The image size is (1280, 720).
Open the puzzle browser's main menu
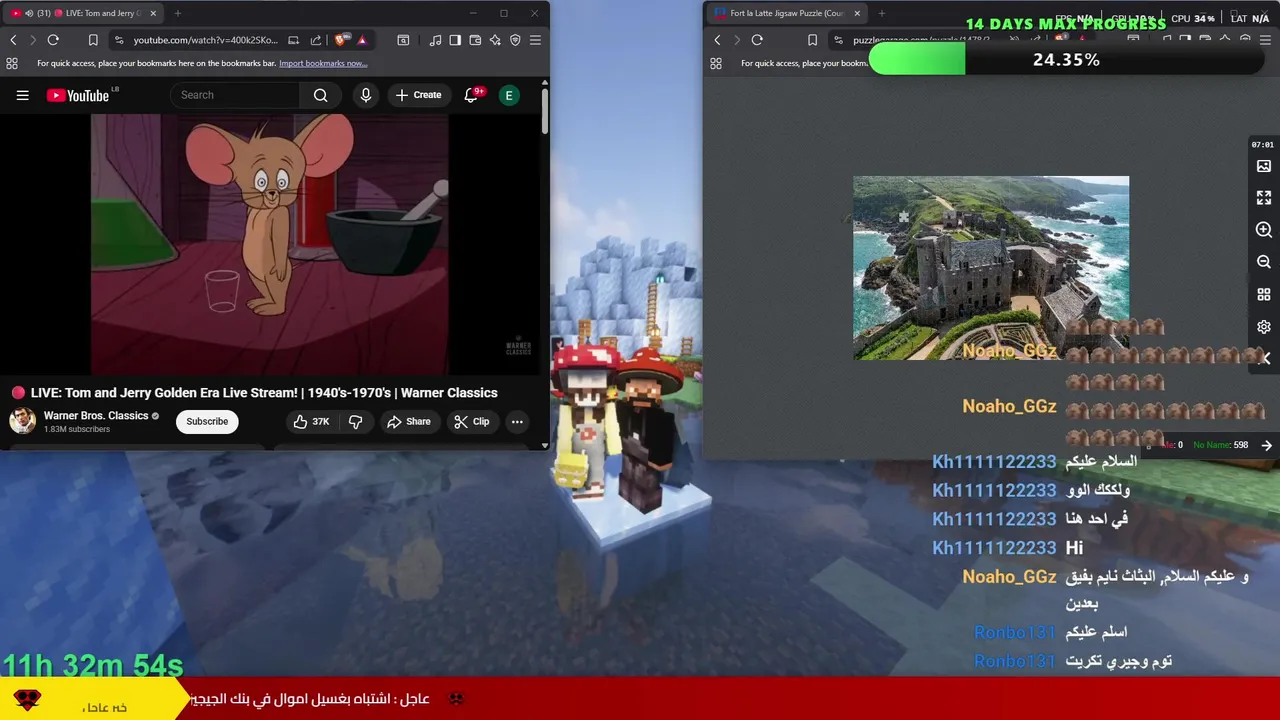(x=1265, y=40)
